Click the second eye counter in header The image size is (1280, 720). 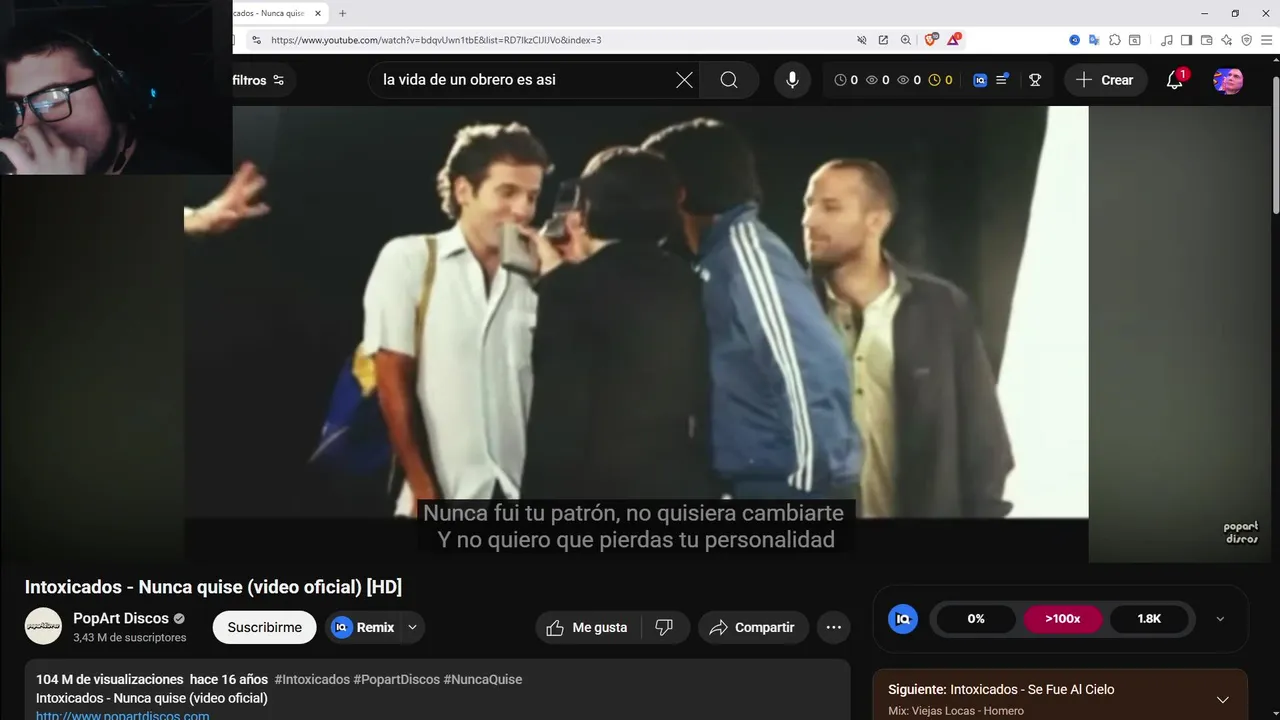909,80
